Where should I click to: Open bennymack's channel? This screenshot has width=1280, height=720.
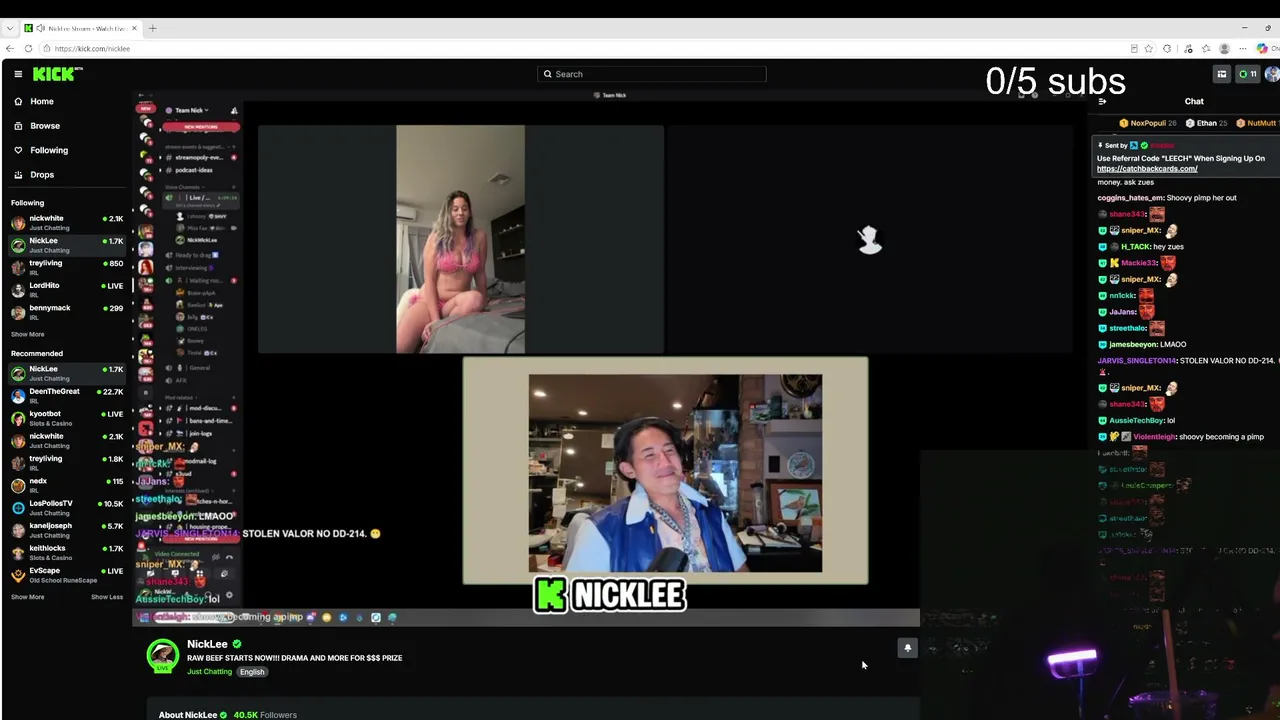pyautogui.click(x=68, y=312)
